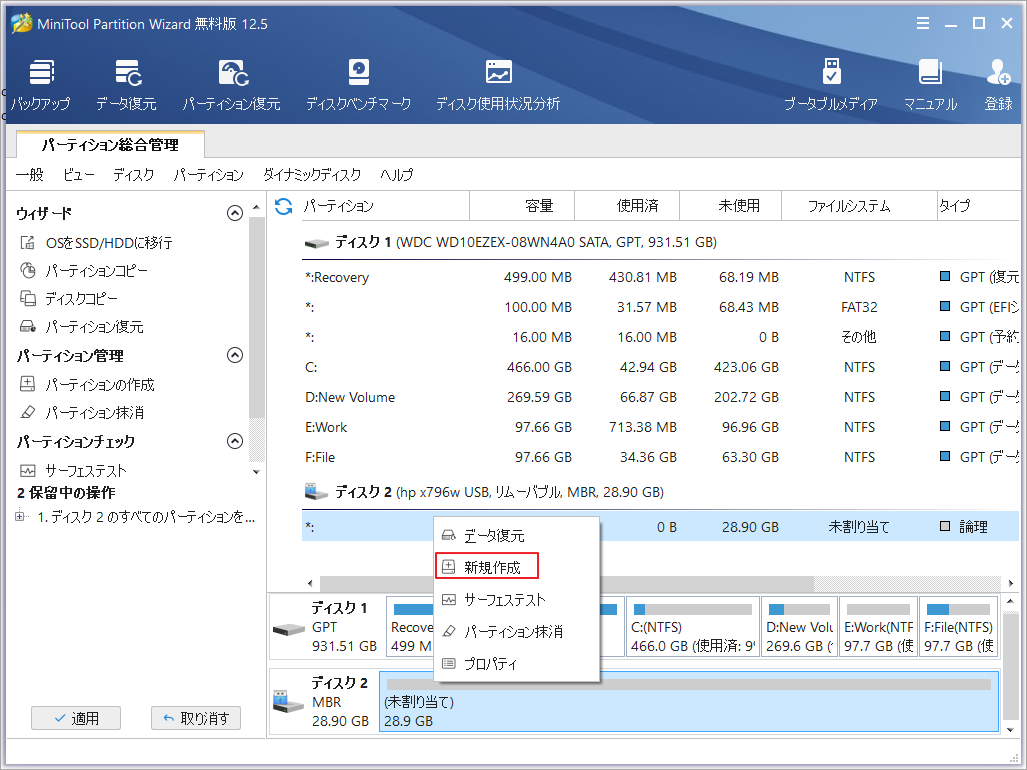Choose ディスクコピー from the sidebar

(x=79, y=296)
